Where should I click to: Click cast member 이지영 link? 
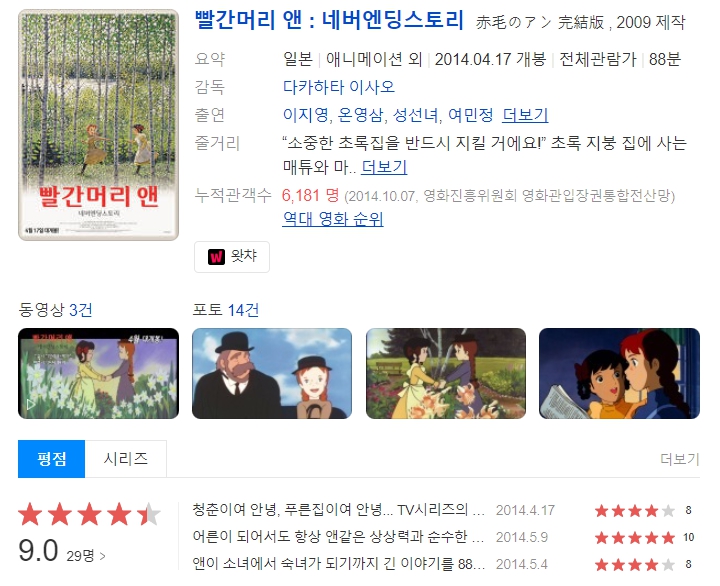[x=305, y=115]
